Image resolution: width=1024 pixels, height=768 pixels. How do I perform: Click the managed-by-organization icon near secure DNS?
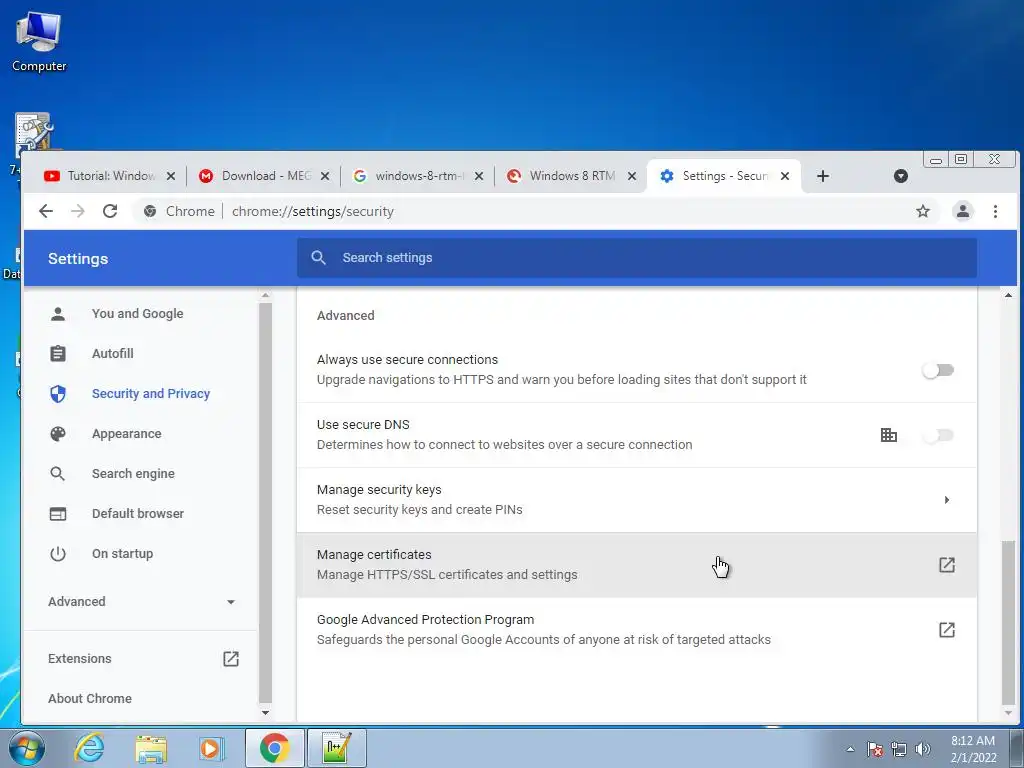tap(888, 435)
